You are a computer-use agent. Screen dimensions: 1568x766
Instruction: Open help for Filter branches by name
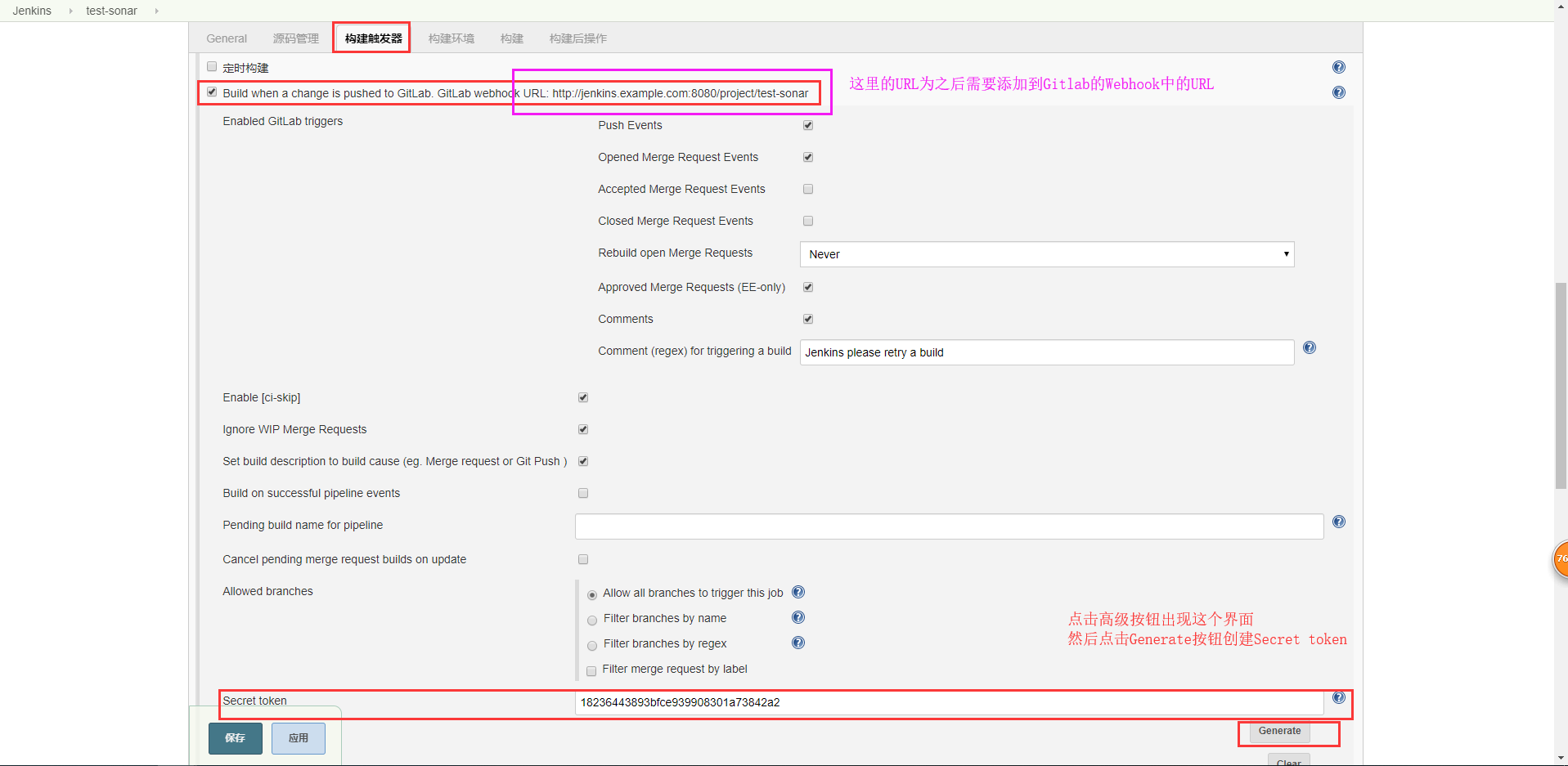point(798,617)
